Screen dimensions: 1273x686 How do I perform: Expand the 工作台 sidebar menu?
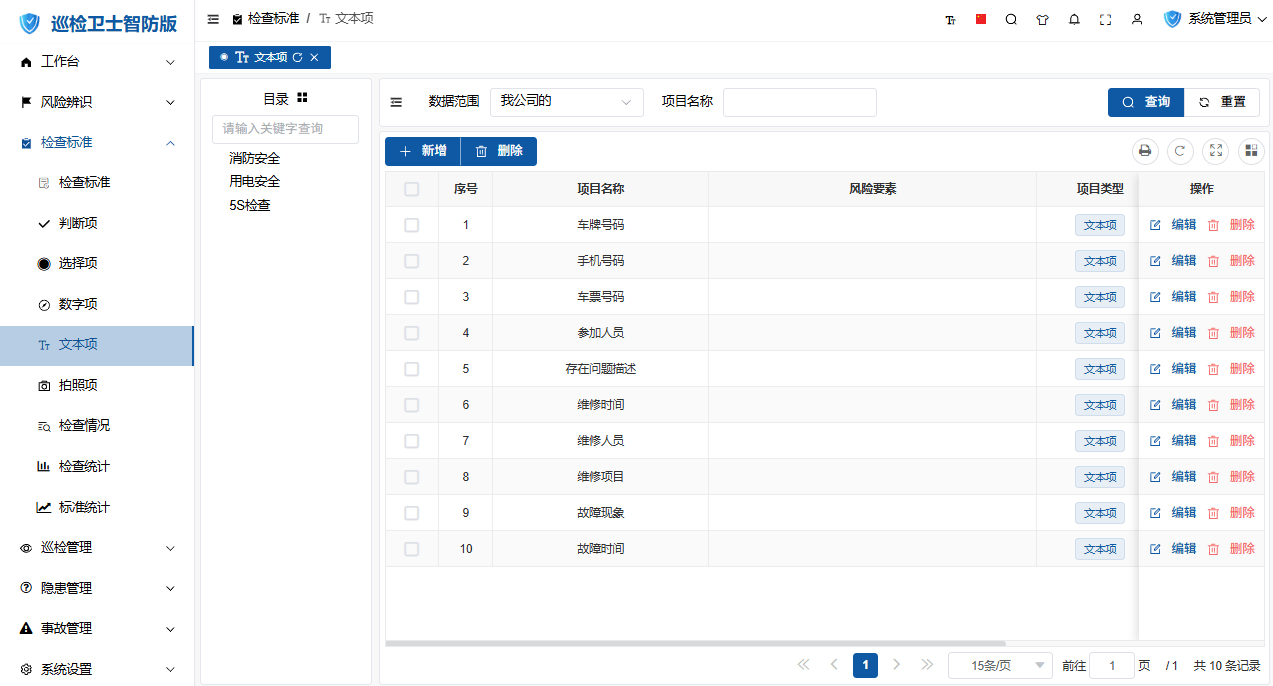97,62
